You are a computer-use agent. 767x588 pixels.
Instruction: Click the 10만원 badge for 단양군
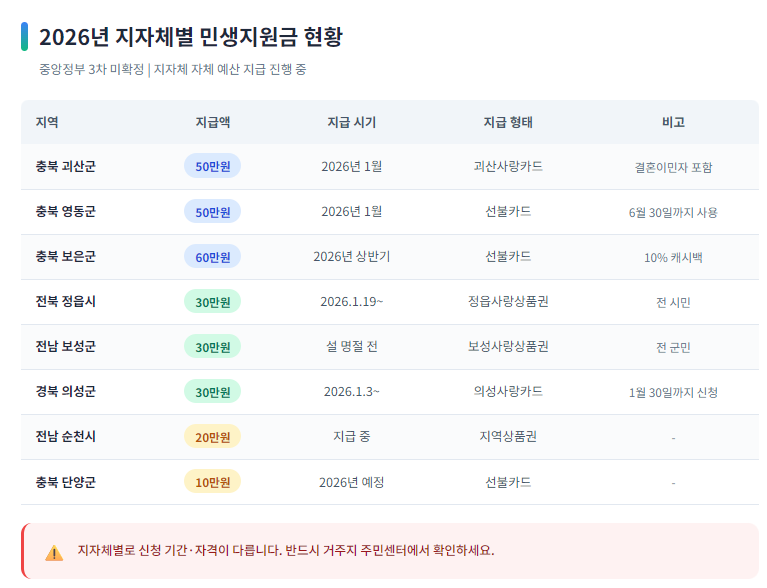(x=212, y=482)
